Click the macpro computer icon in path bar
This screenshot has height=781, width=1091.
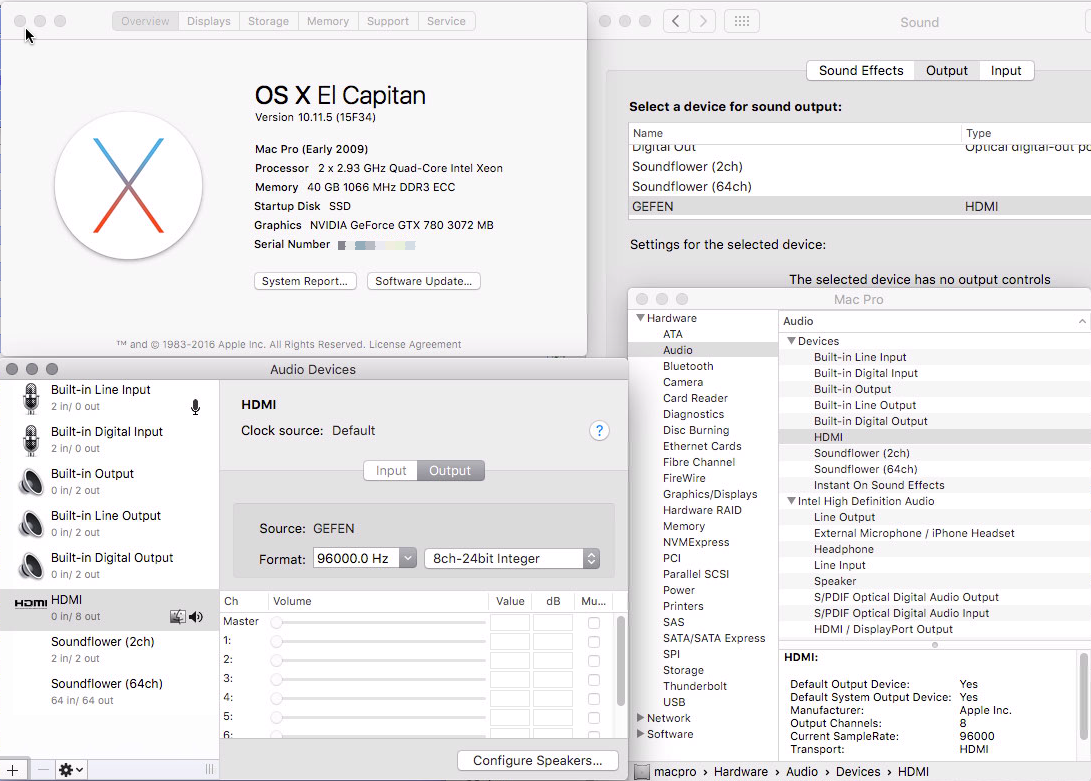coord(642,772)
